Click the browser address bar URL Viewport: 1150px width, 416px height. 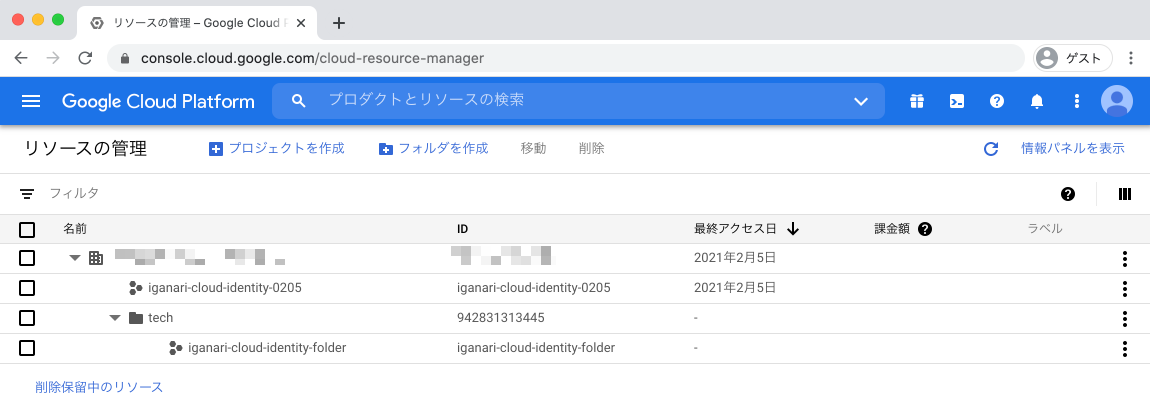coord(312,59)
